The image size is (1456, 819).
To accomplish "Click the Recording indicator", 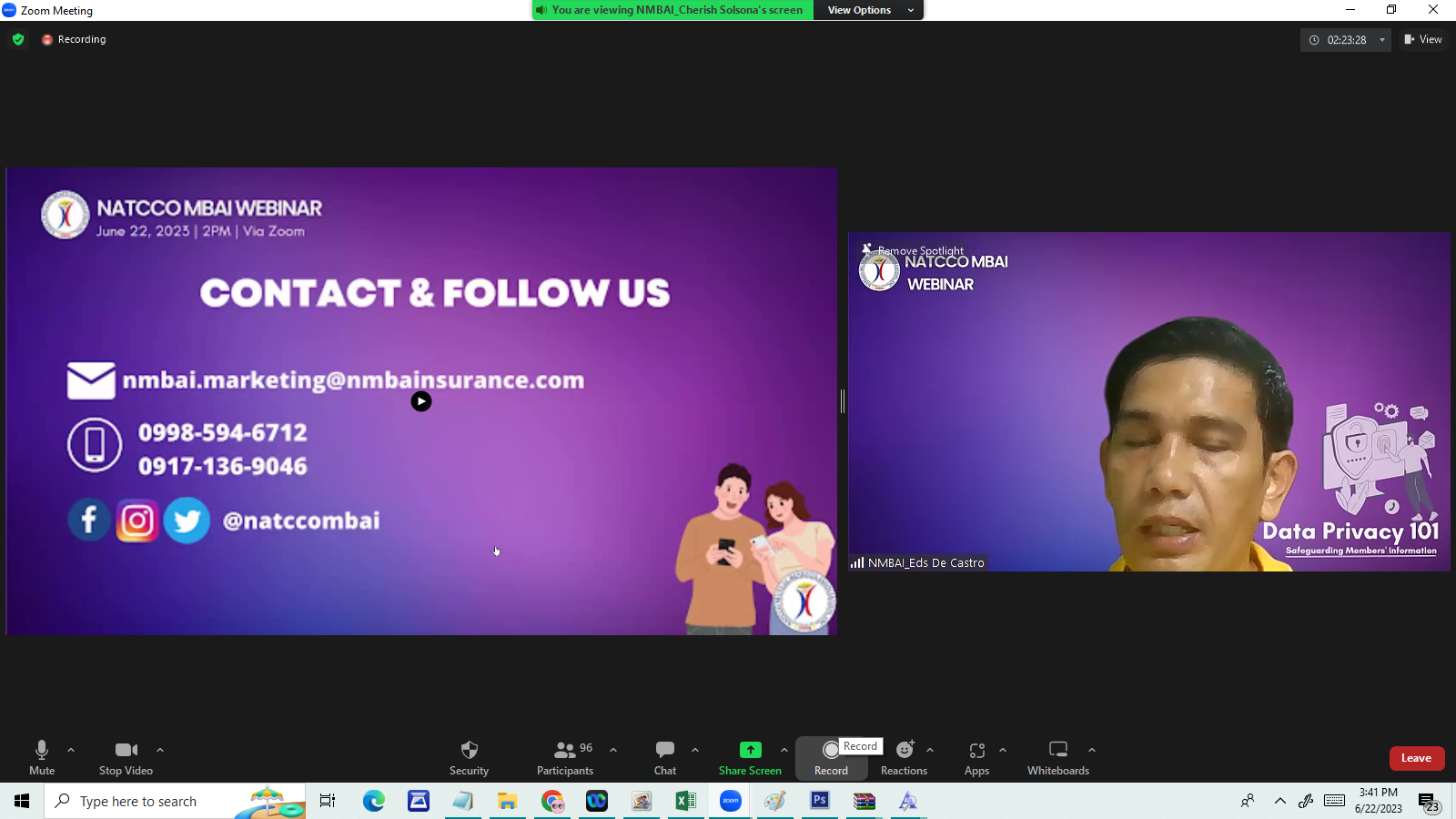I will pyautogui.click(x=74, y=39).
